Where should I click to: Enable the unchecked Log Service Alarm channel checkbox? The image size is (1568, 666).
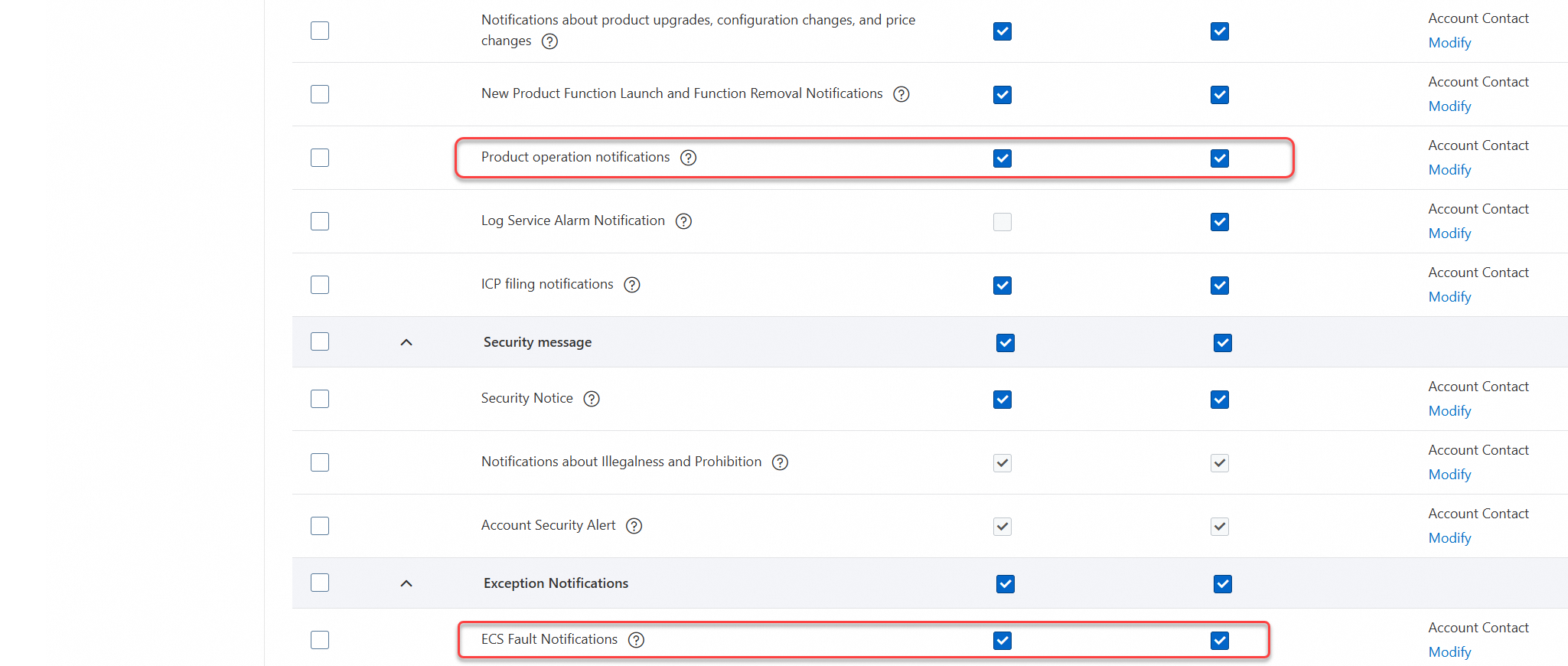1002,222
